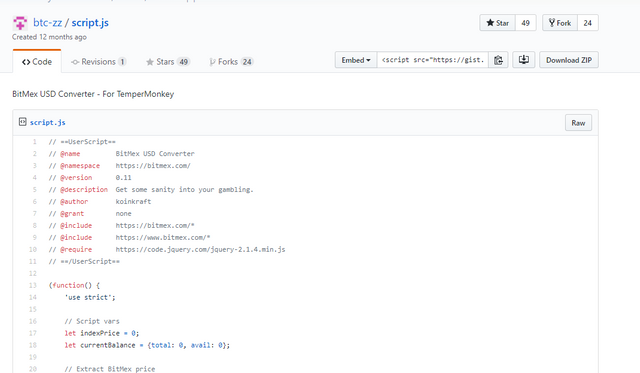Viewport: 640px width, 373px height.
Task: Click 'Created 12 months ago' text
Action: click(x=49, y=37)
